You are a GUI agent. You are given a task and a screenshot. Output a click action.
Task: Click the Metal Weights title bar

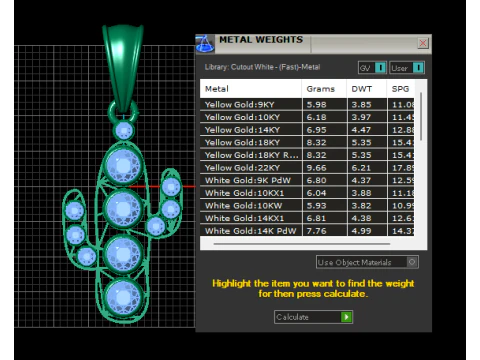[313, 44]
